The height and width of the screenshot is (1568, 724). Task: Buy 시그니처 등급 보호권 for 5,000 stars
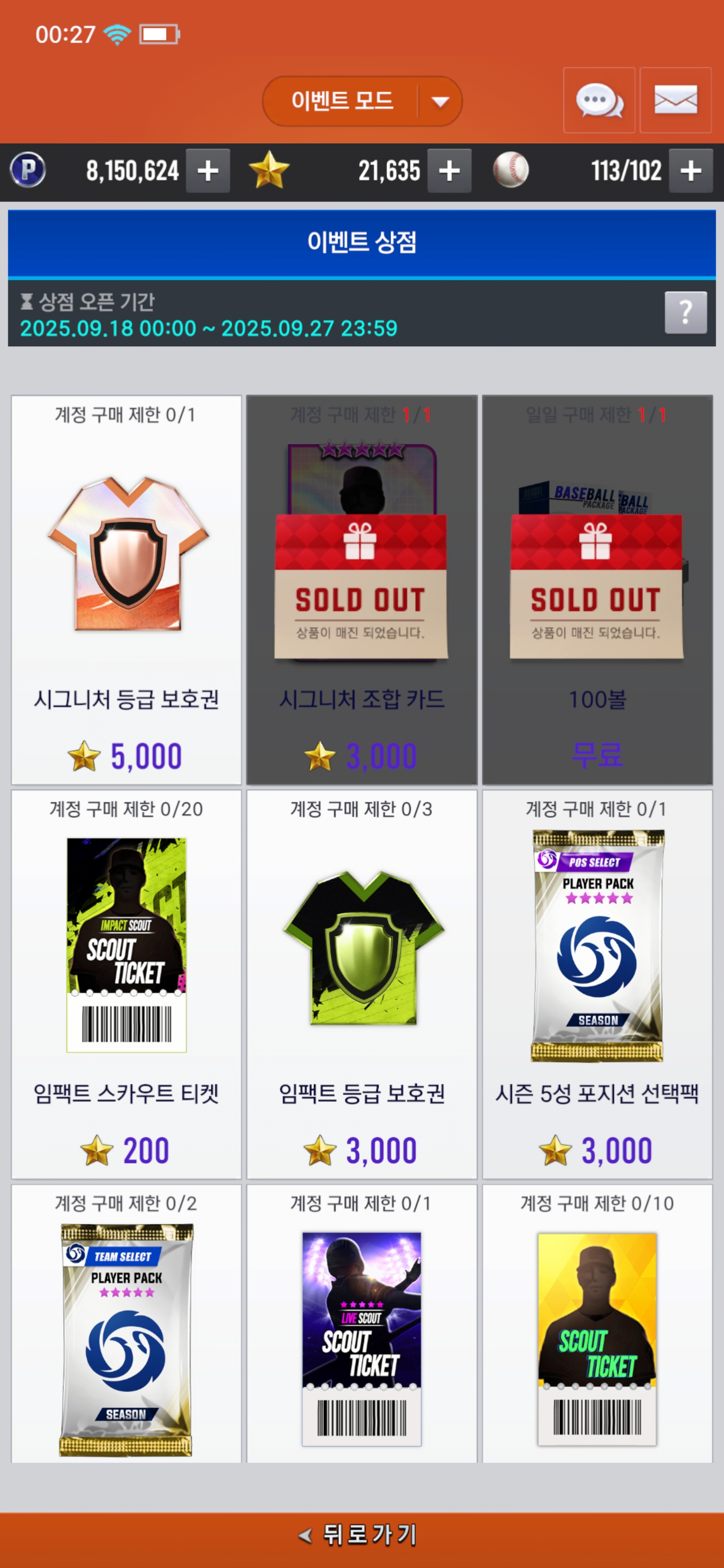(x=126, y=590)
